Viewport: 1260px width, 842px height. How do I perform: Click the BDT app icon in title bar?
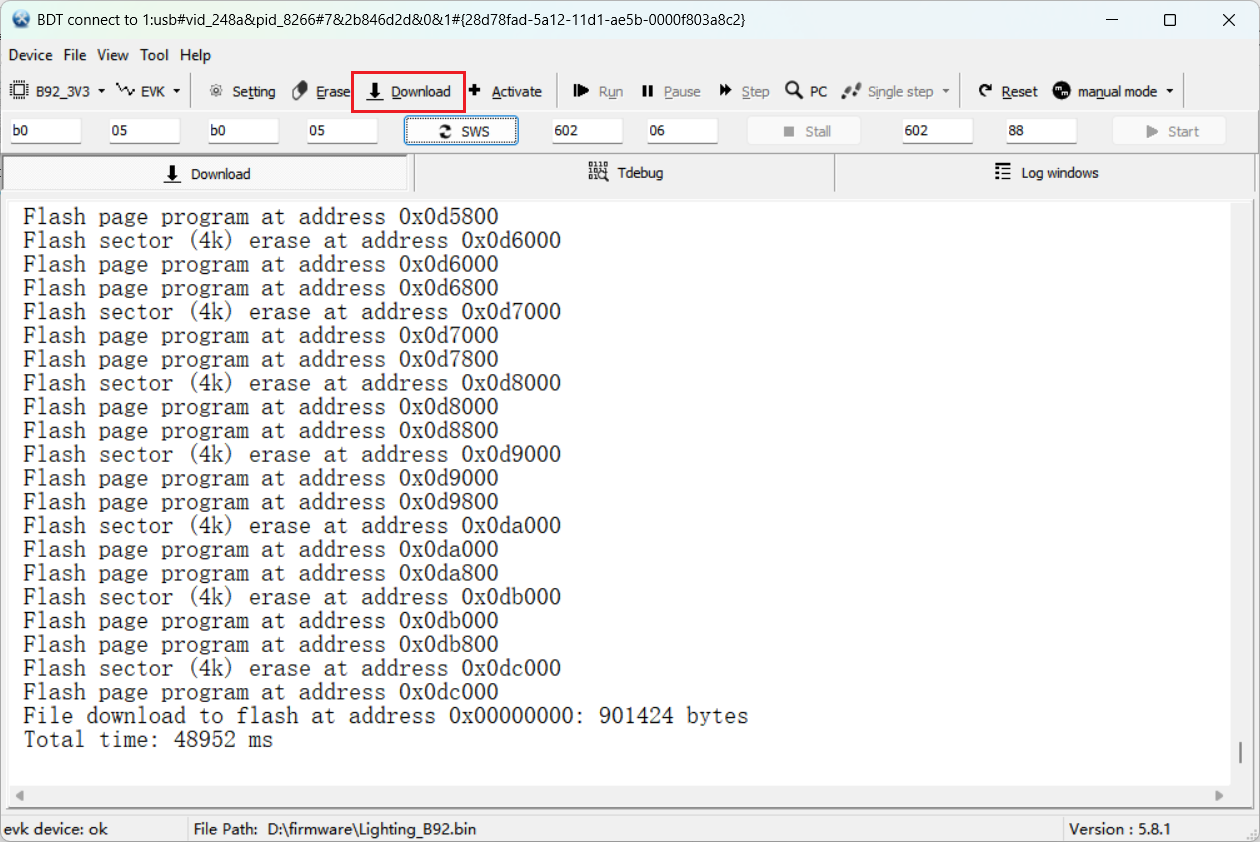20,19
